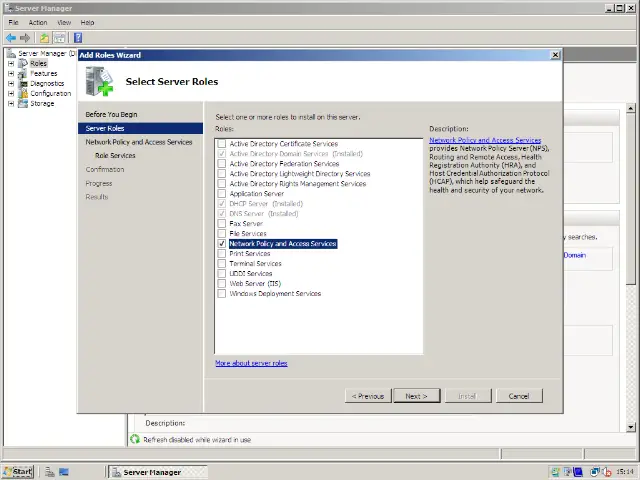Select Role Services wizard step
The image size is (640, 480).
click(115, 156)
